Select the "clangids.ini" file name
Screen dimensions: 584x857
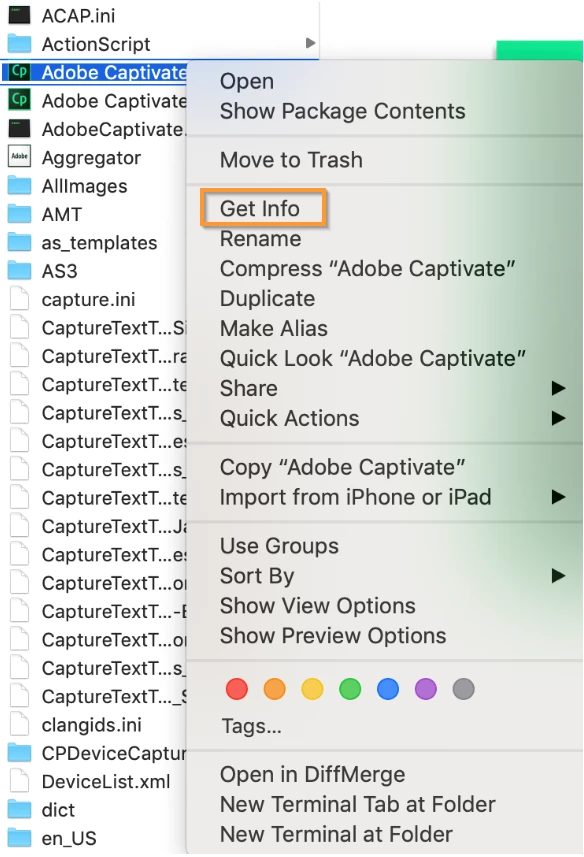pyautogui.click(x=92, y=725)
